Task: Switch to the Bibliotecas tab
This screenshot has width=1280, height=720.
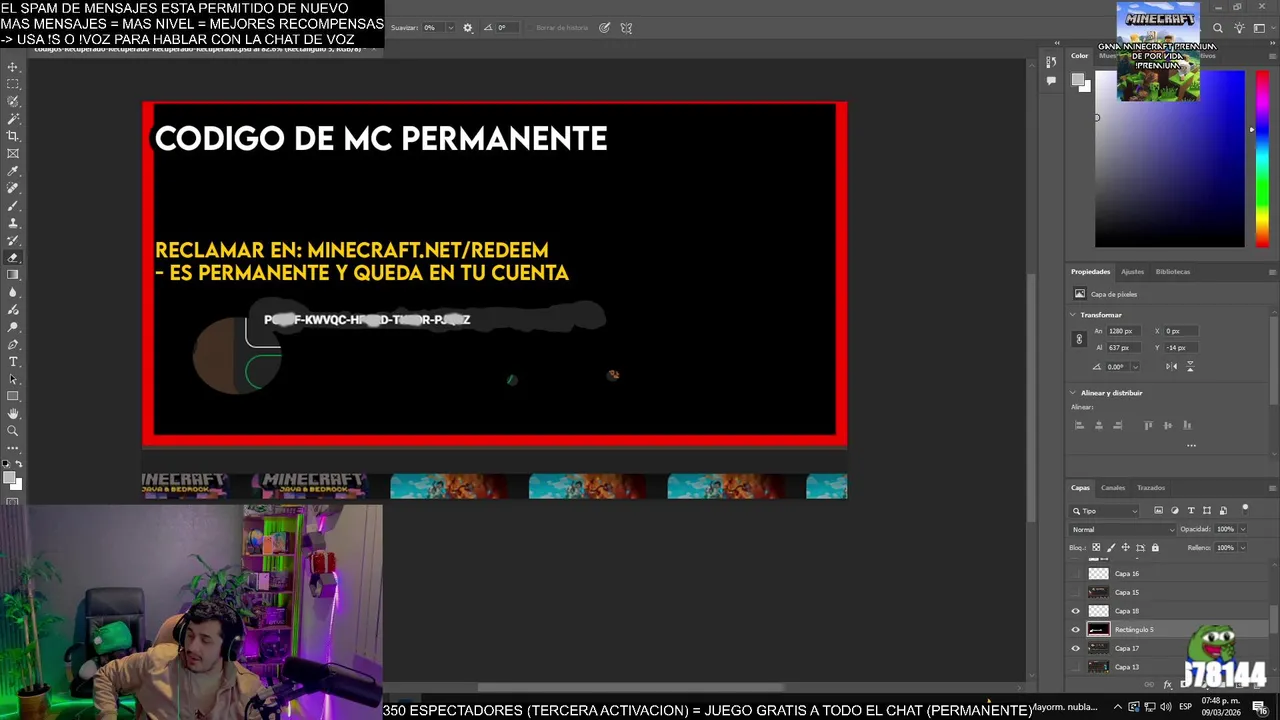Action: [x=1173, y=272]
